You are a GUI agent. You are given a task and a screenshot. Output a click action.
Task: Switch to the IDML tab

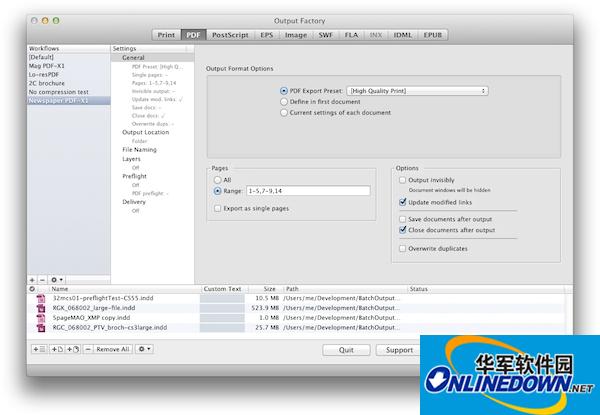click(x=403, y=35)
